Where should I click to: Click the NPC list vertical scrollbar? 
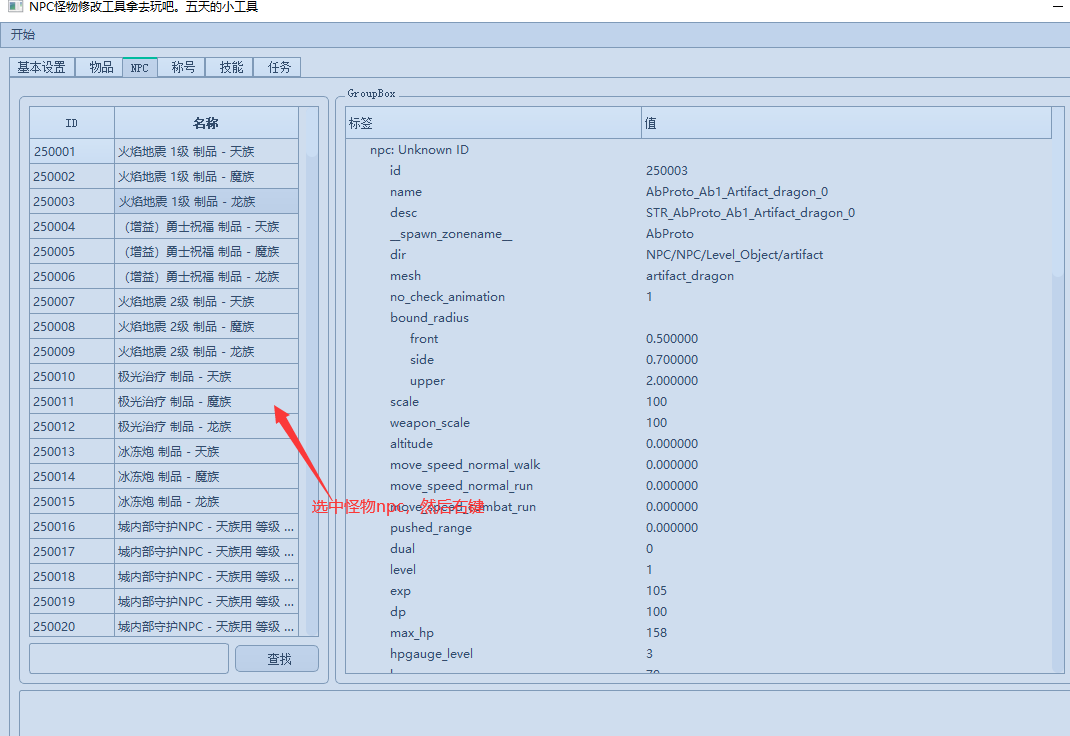312,372
